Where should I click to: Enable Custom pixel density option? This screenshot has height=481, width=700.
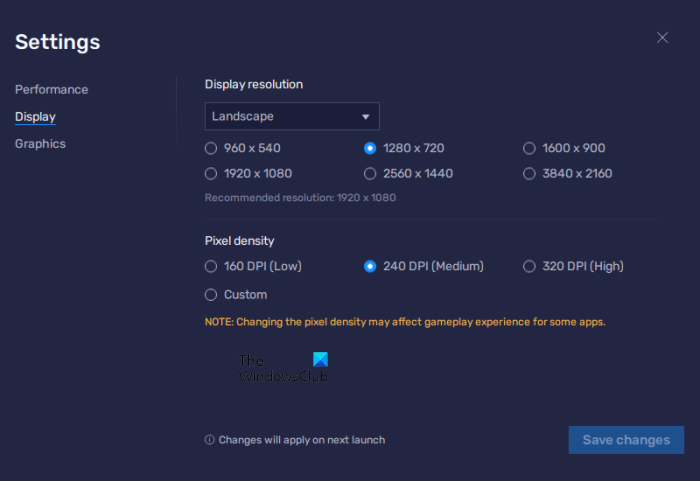211,295
